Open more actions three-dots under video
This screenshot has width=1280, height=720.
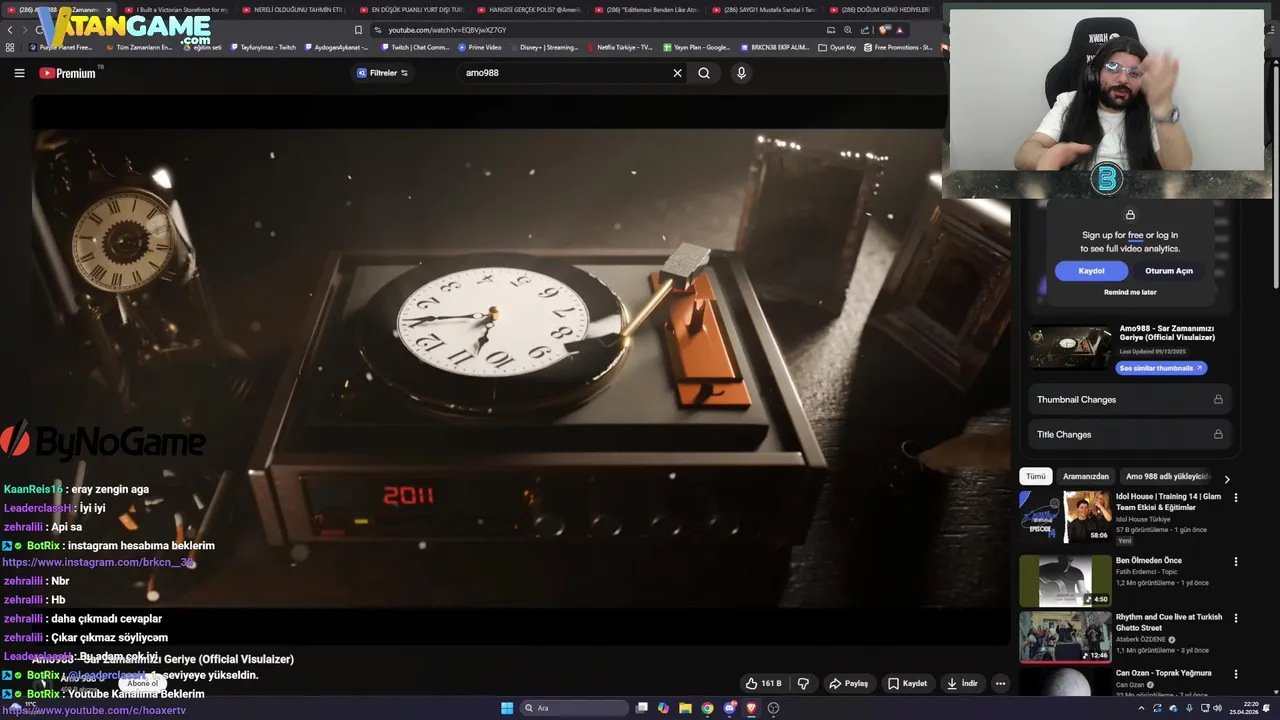pos(1000,684)
